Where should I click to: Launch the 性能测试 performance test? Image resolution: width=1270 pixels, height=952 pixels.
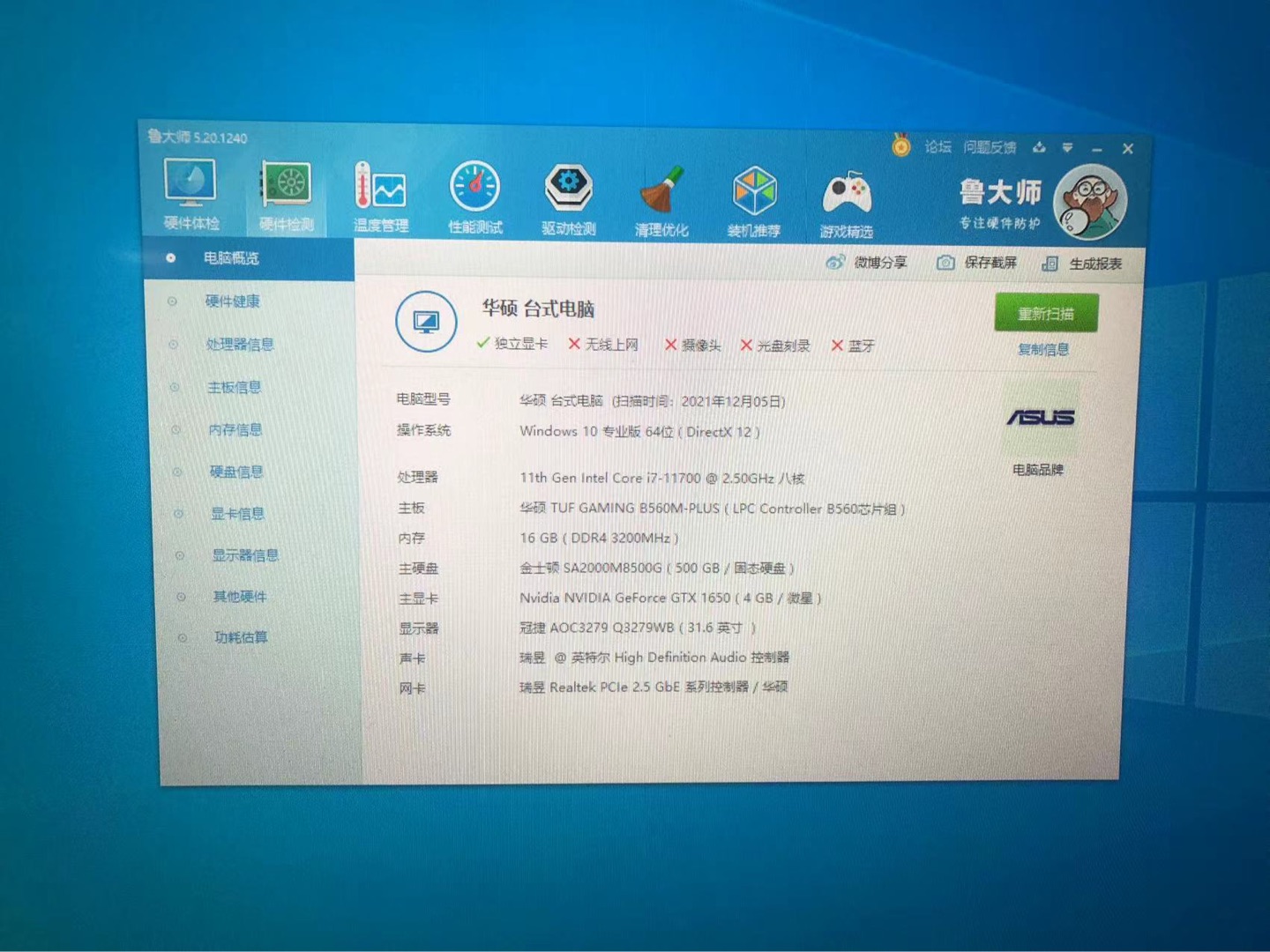click(475, 197)
